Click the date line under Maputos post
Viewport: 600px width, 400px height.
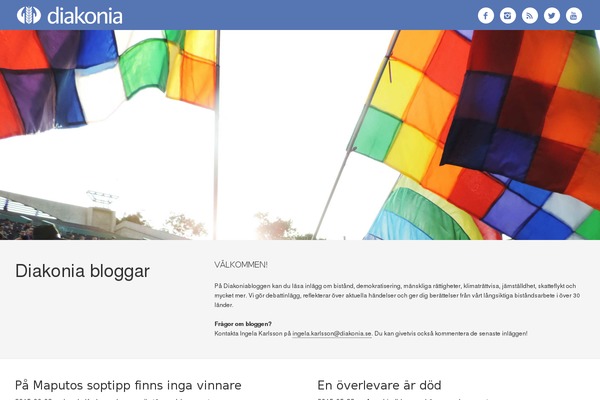pos(115,398)
